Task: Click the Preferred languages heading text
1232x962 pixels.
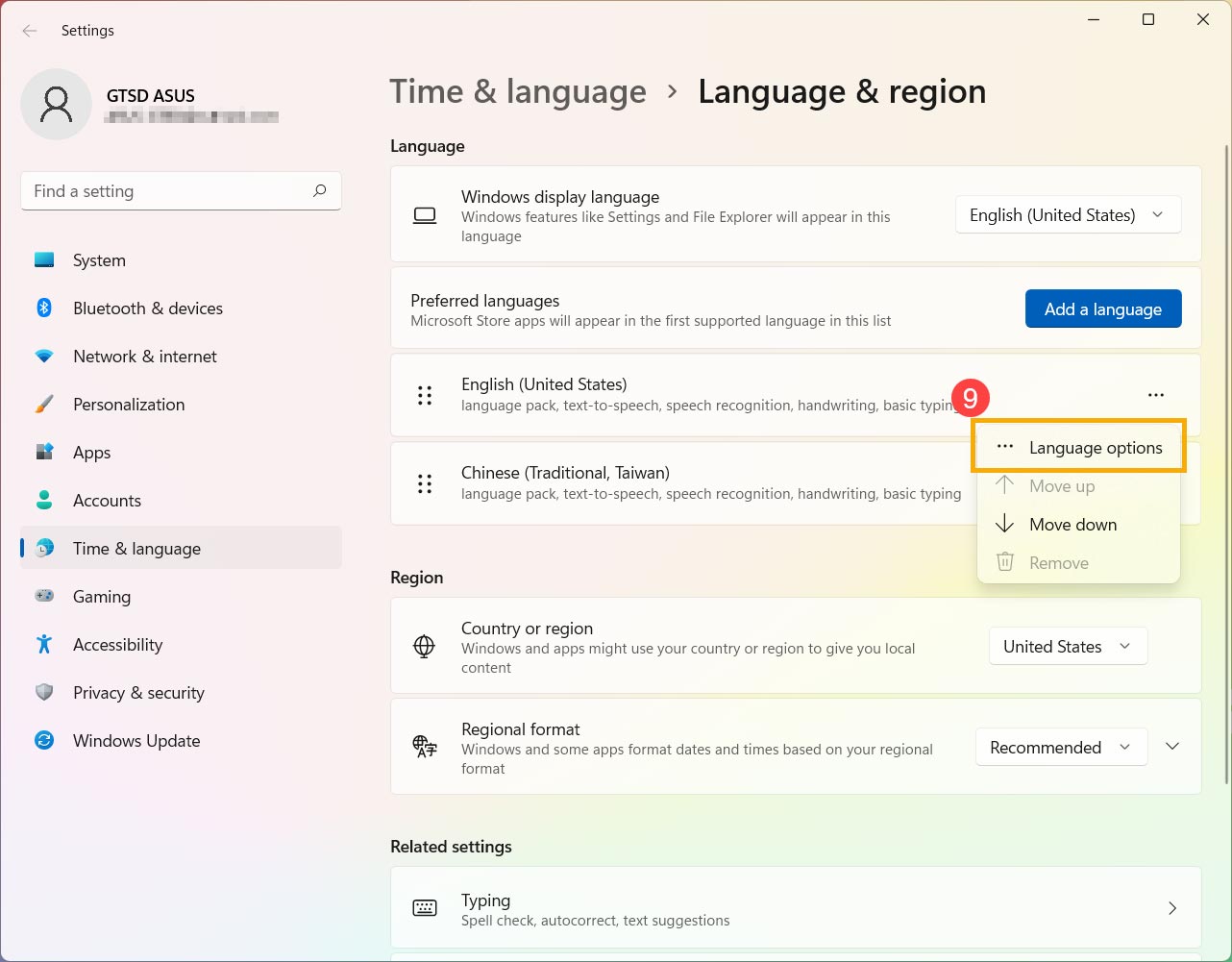Action: point(484,301)
